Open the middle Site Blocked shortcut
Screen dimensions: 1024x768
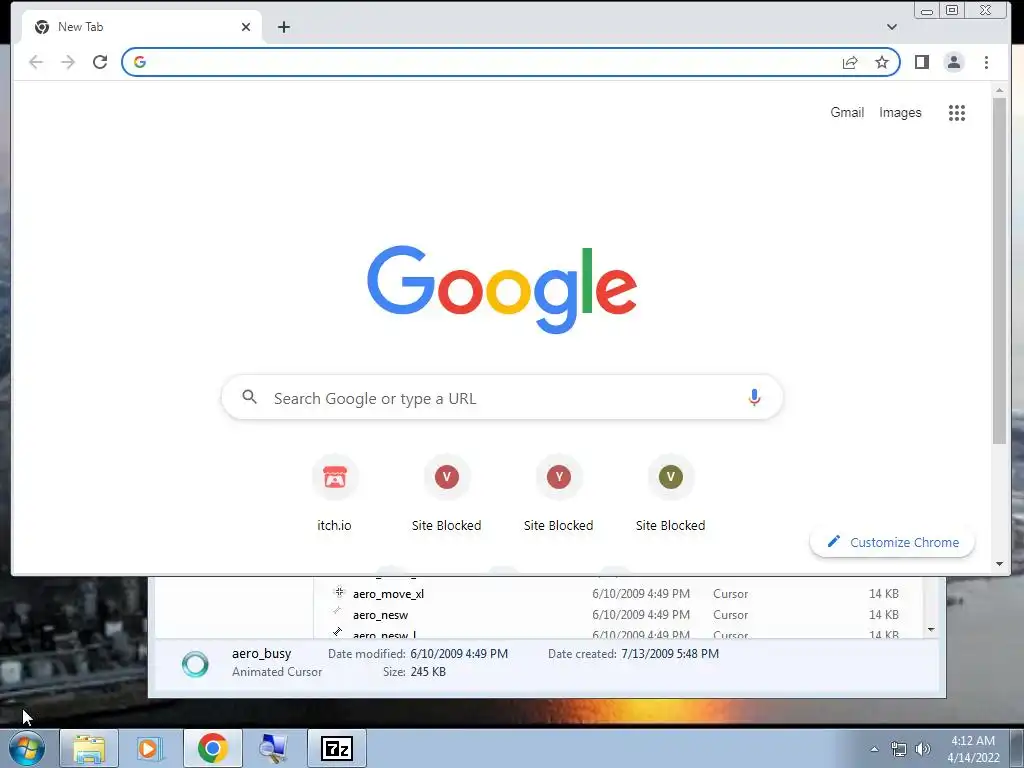click(558, 494)
